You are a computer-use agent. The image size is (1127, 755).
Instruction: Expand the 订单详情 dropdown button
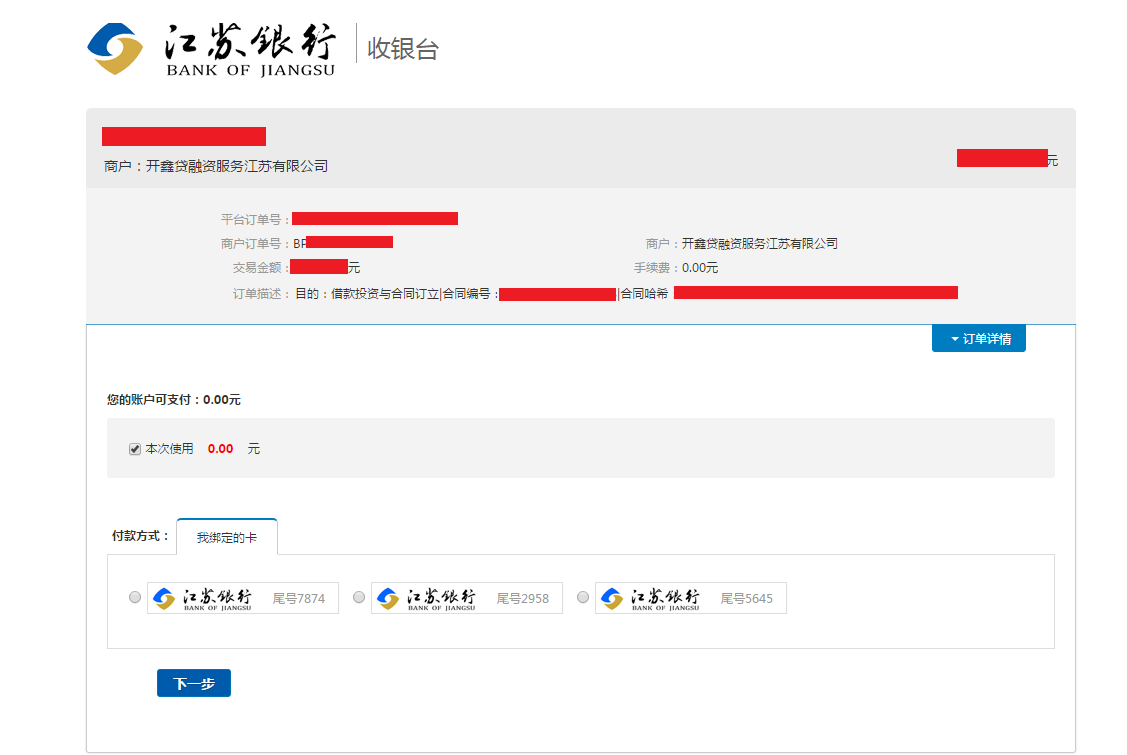pyautogui.click(x=979, y=339)
